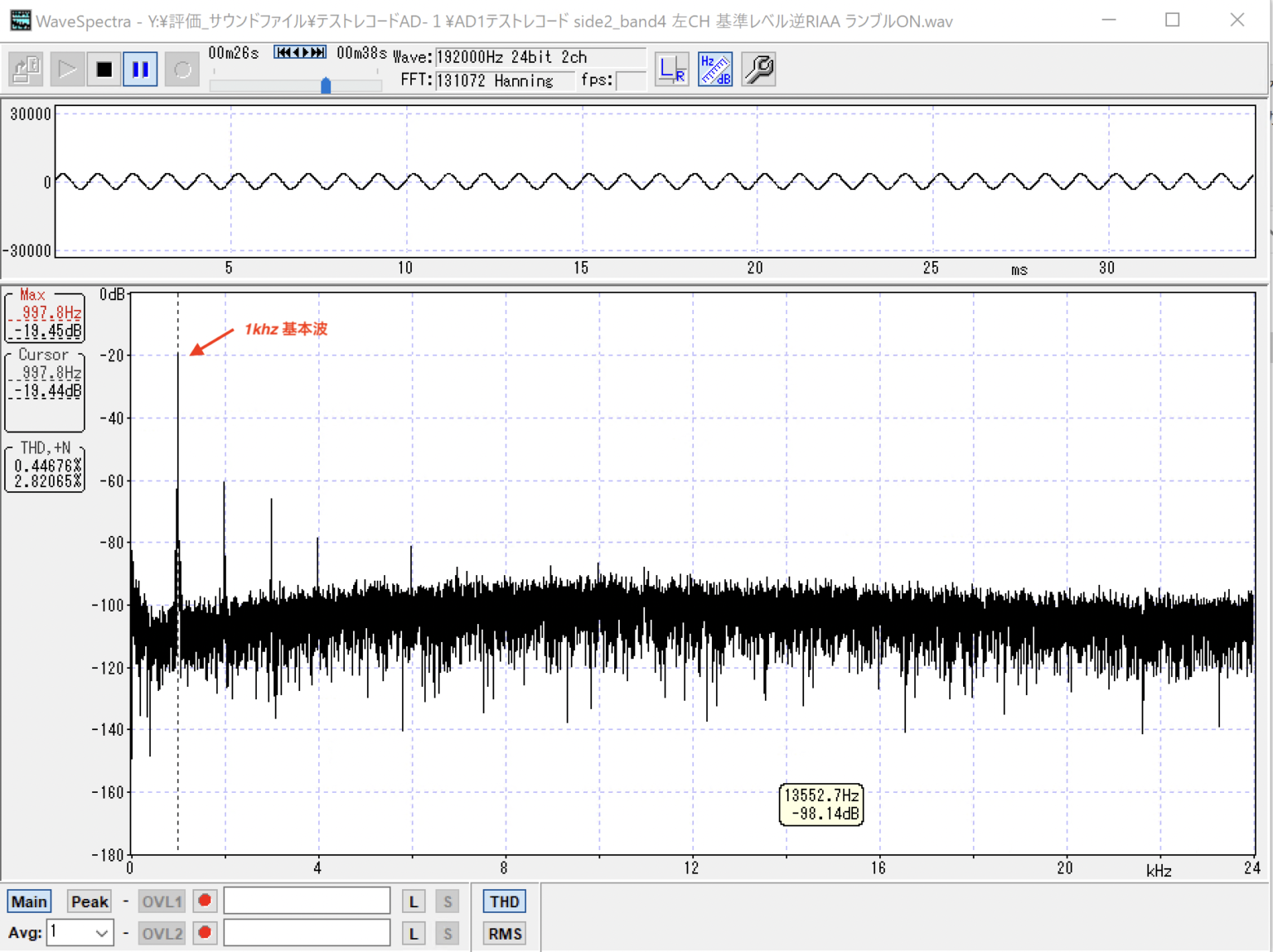Expand the Avg dropdown
Viewport: 1273px width, 952px height.
point(101,934)
